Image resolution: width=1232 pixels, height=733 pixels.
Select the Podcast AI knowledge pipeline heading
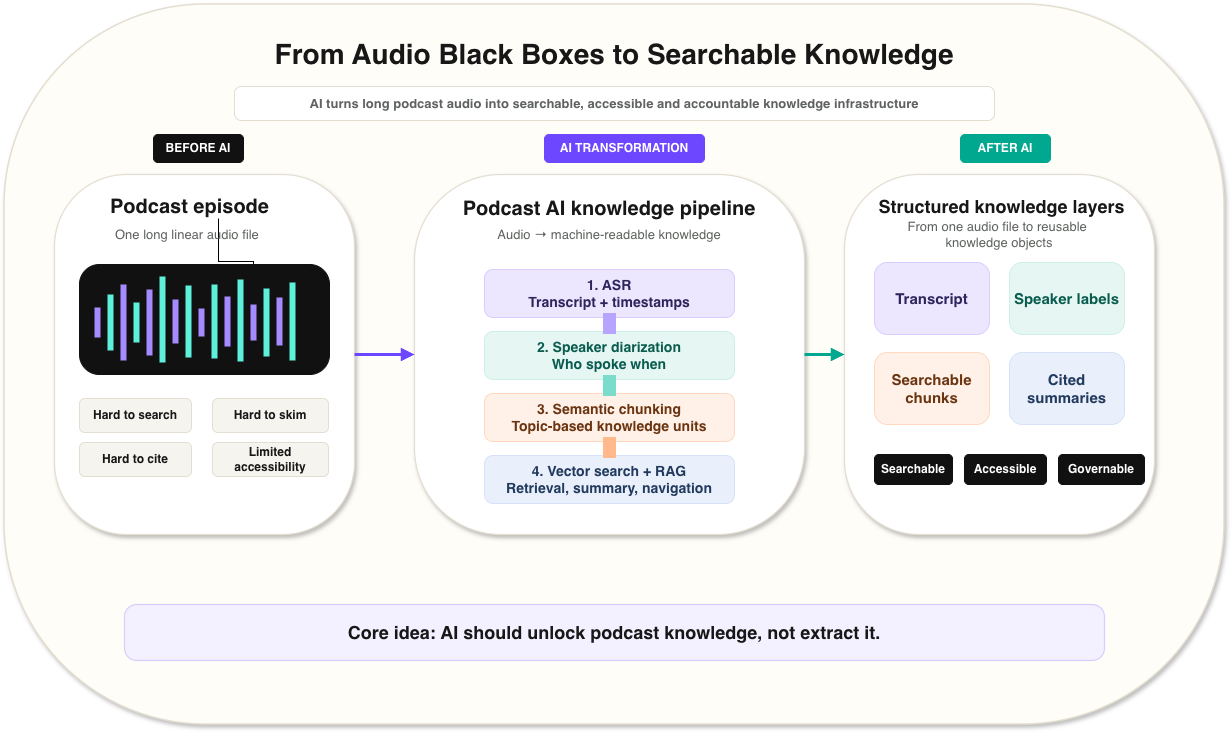point(609,209)
